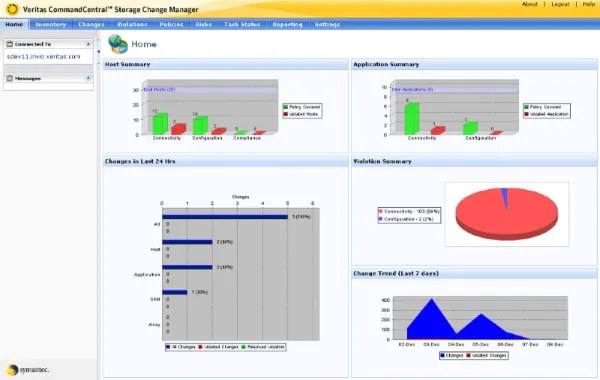Click the Total Hosts label in chart
Image resolution: width=600 pixels, height=380 pixels.
pyautogui.click(x=159, y=90)
